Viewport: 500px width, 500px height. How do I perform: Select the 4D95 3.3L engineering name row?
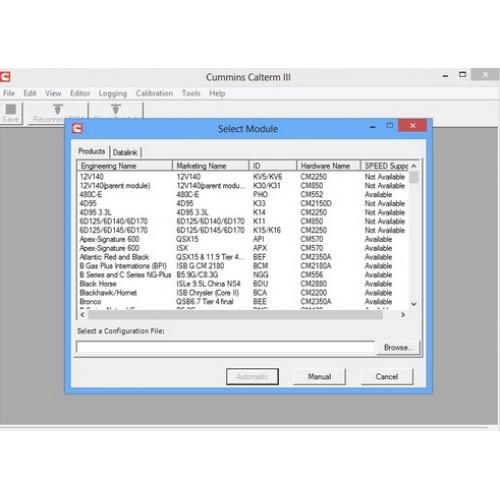click(242, 212)
